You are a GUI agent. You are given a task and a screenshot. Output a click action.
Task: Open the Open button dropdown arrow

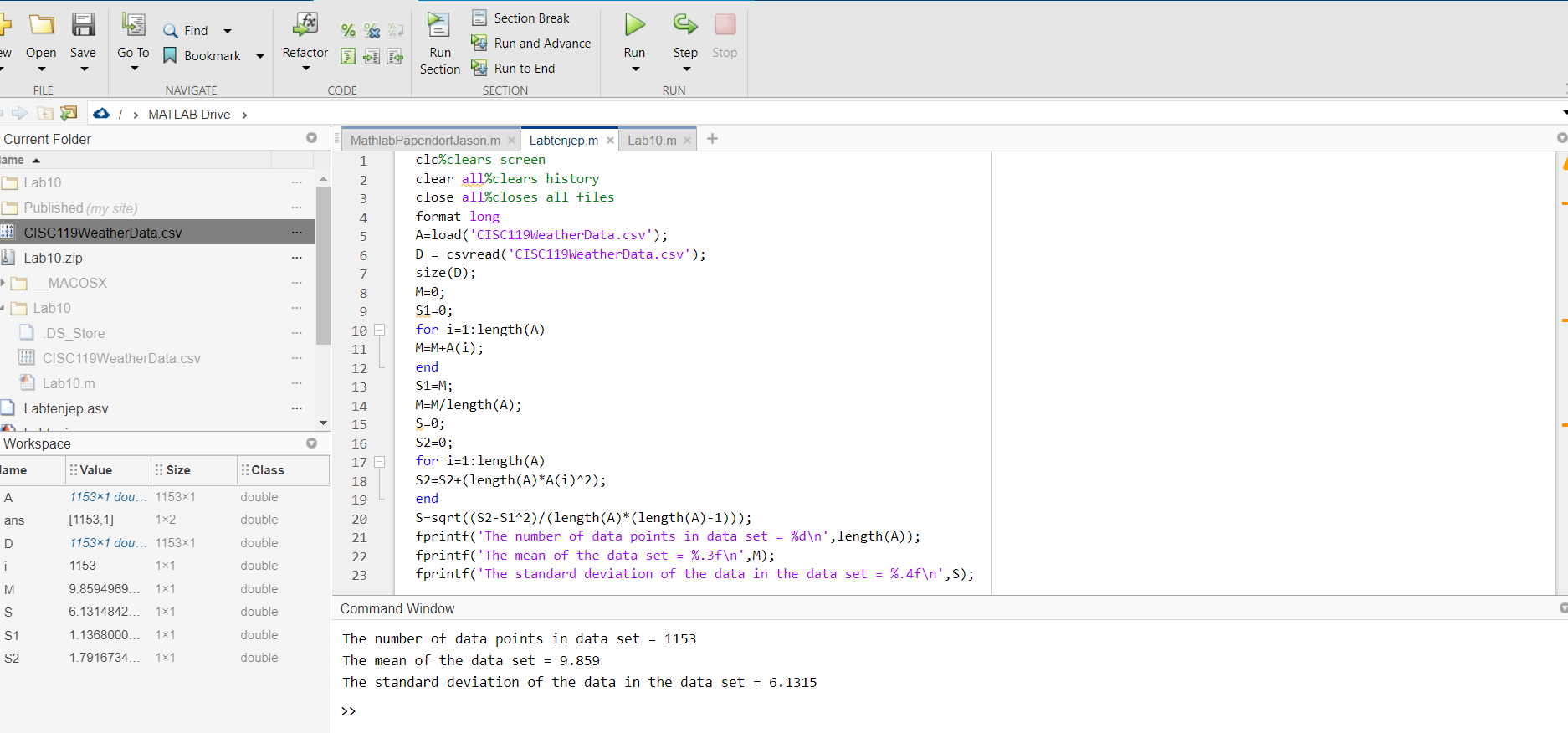click(41, 69)
